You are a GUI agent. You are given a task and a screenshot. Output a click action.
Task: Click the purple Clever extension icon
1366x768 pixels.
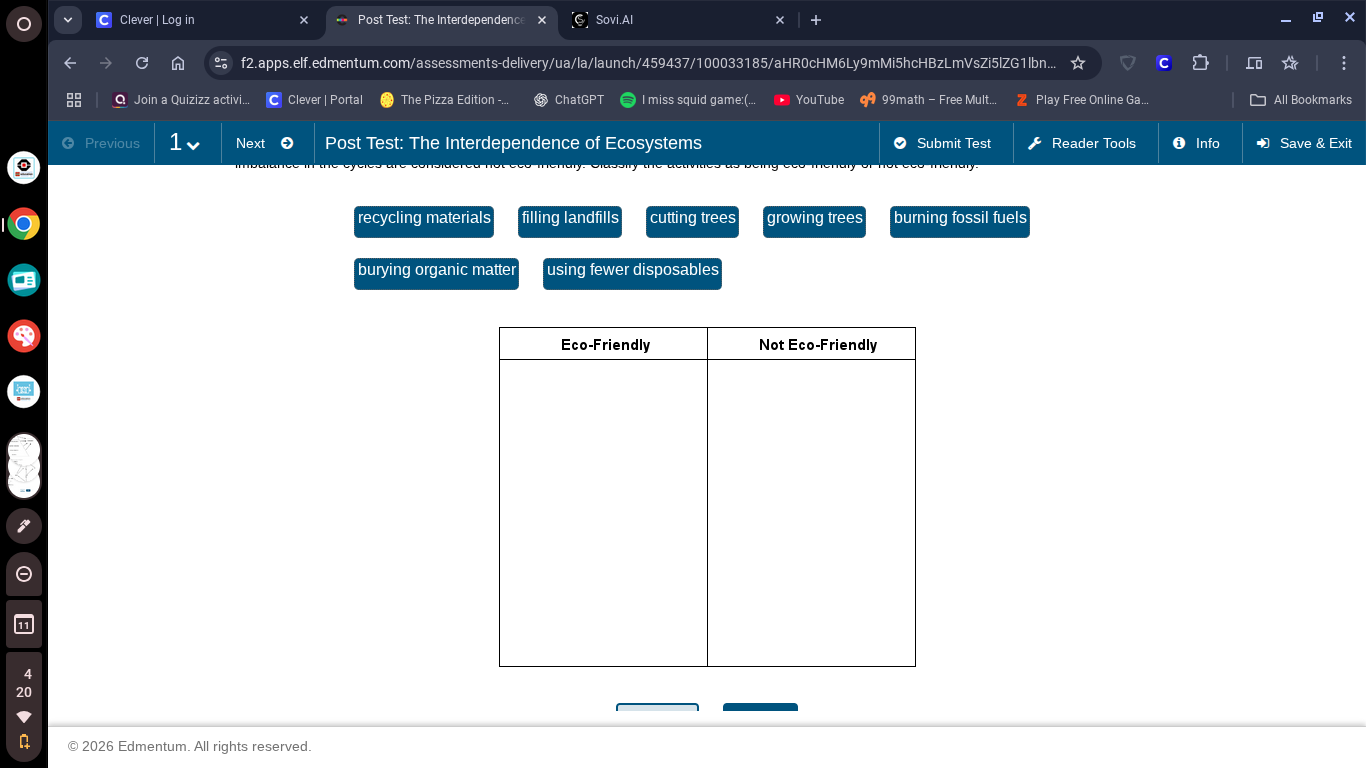pyautogui.click(x=1163, y=62)
